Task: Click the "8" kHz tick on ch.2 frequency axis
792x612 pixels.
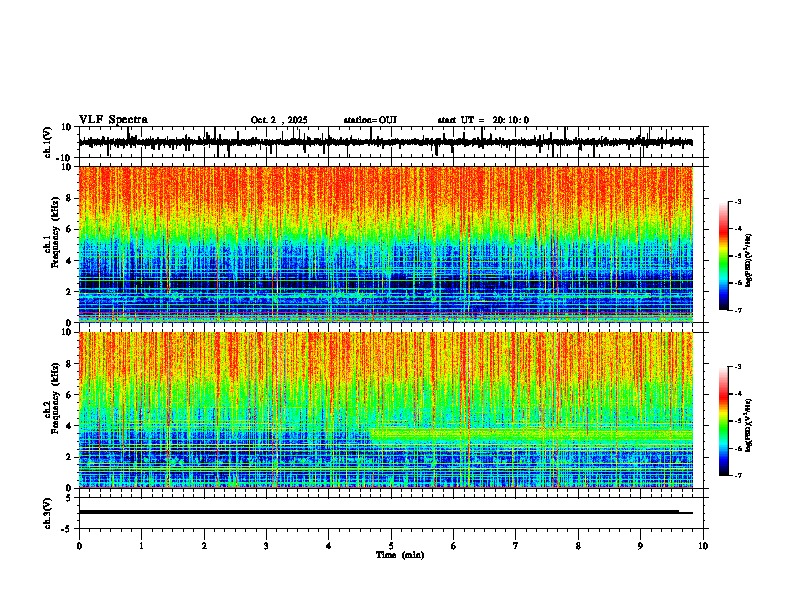Action: coord(69,364)
